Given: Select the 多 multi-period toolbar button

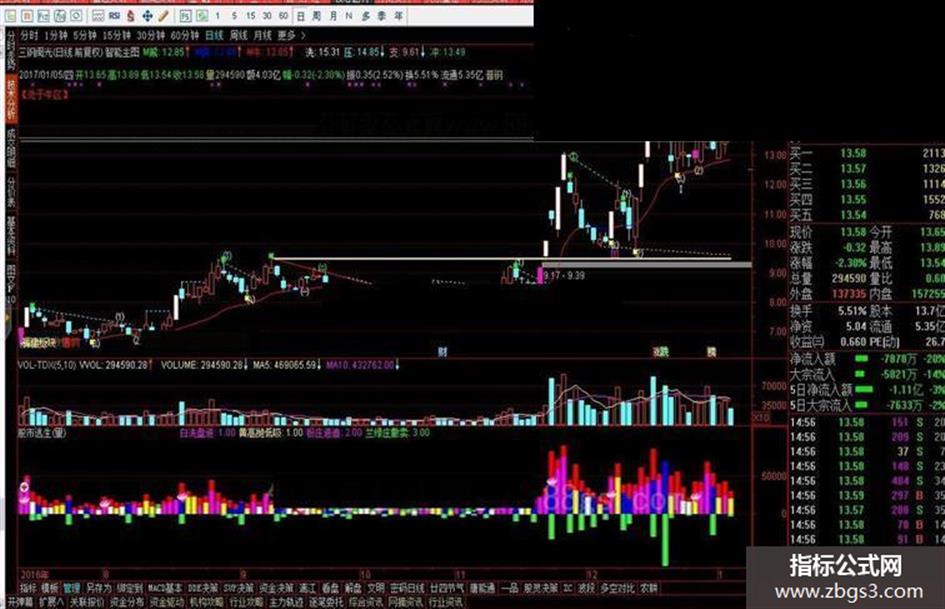Looking at the screenshot, I should (365, 16).
